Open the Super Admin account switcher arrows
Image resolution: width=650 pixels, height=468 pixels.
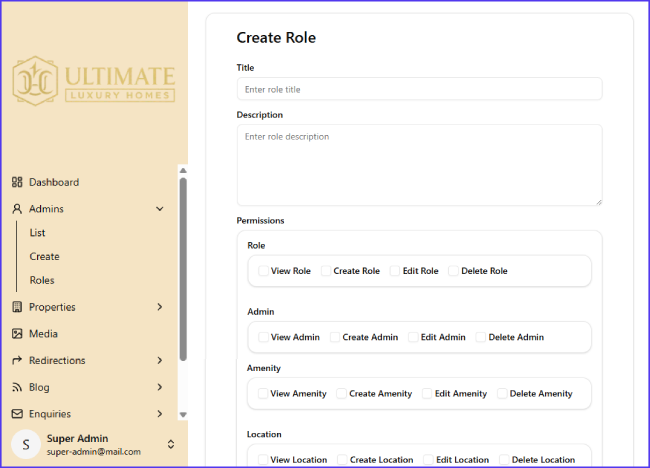tap(171, 444)
